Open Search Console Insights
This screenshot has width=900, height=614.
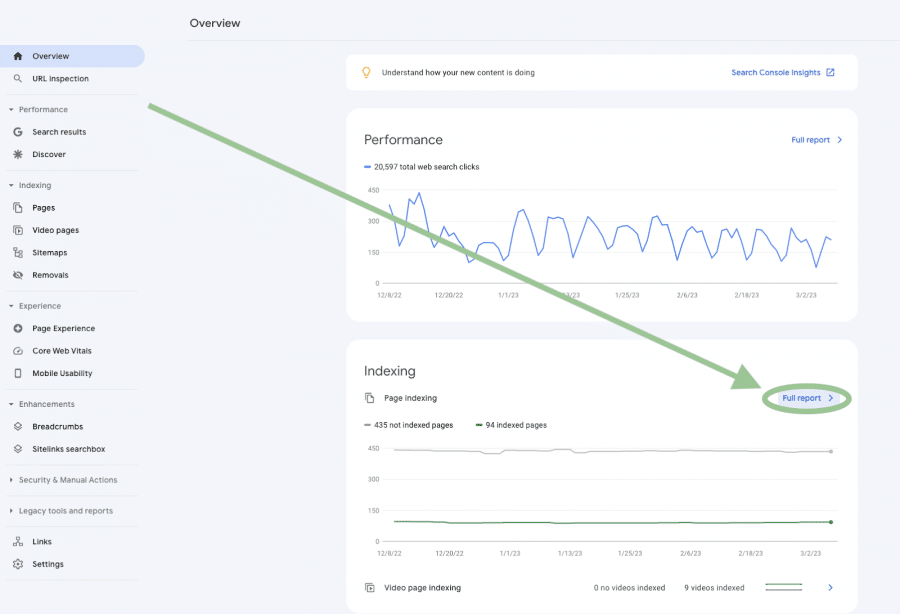pyautogui.click(x=778, y=72)
